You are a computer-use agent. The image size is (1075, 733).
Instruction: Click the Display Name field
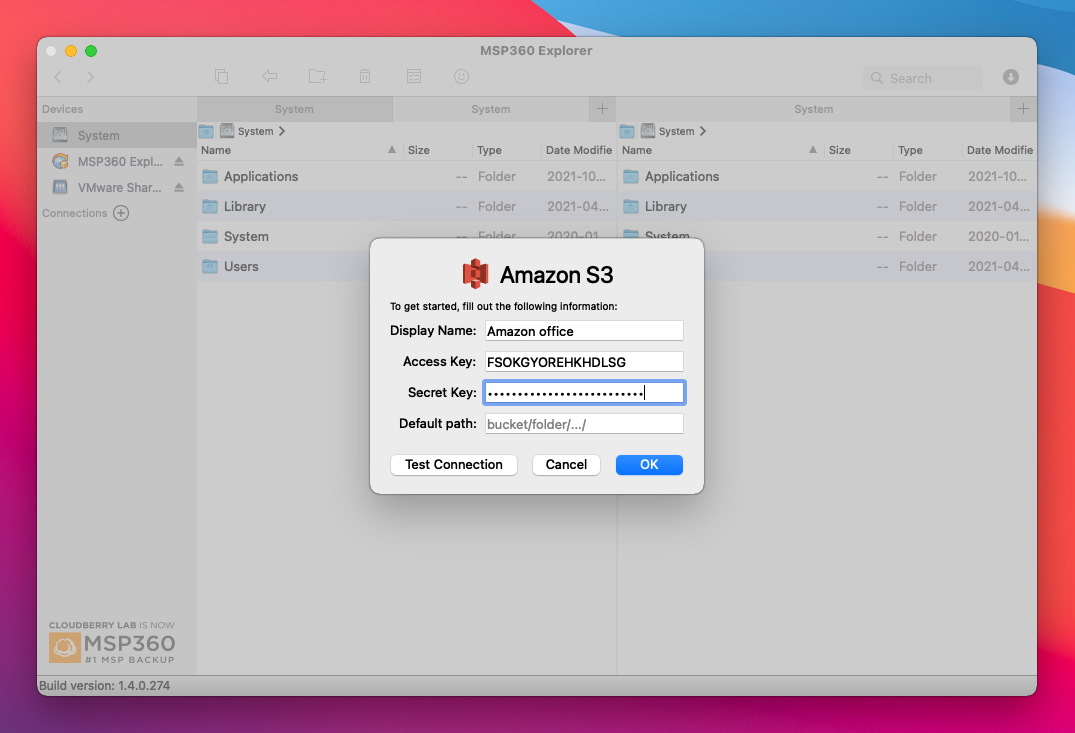(584, 331)
